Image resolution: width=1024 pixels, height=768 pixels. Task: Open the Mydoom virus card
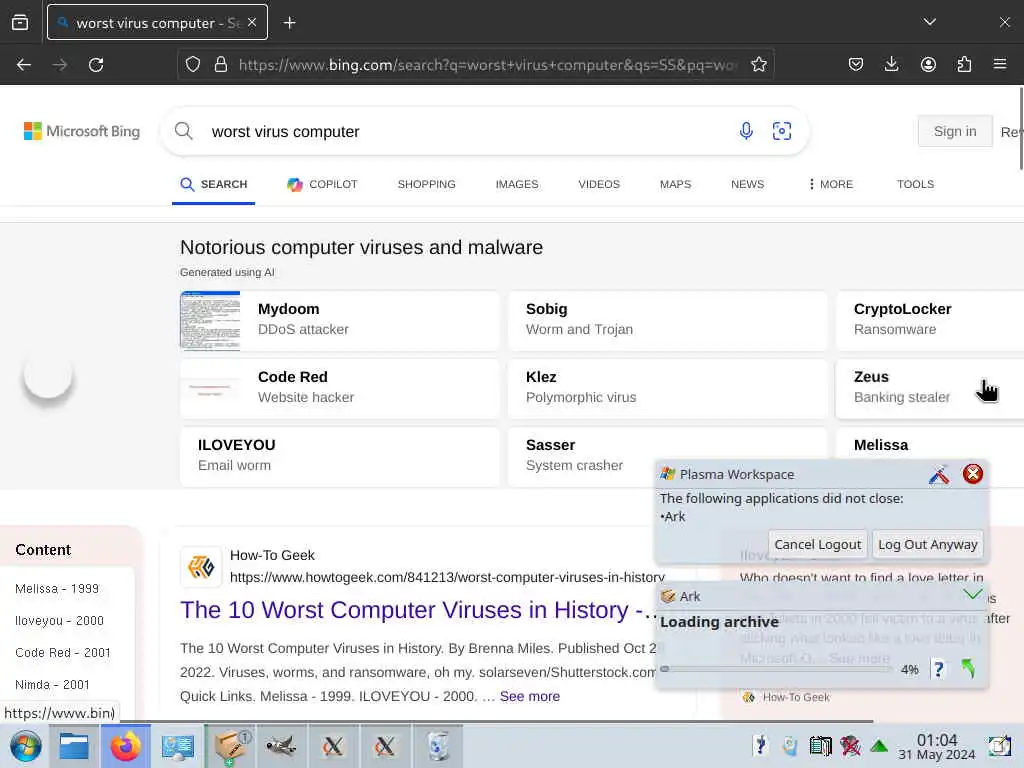[x=340, y=320]
